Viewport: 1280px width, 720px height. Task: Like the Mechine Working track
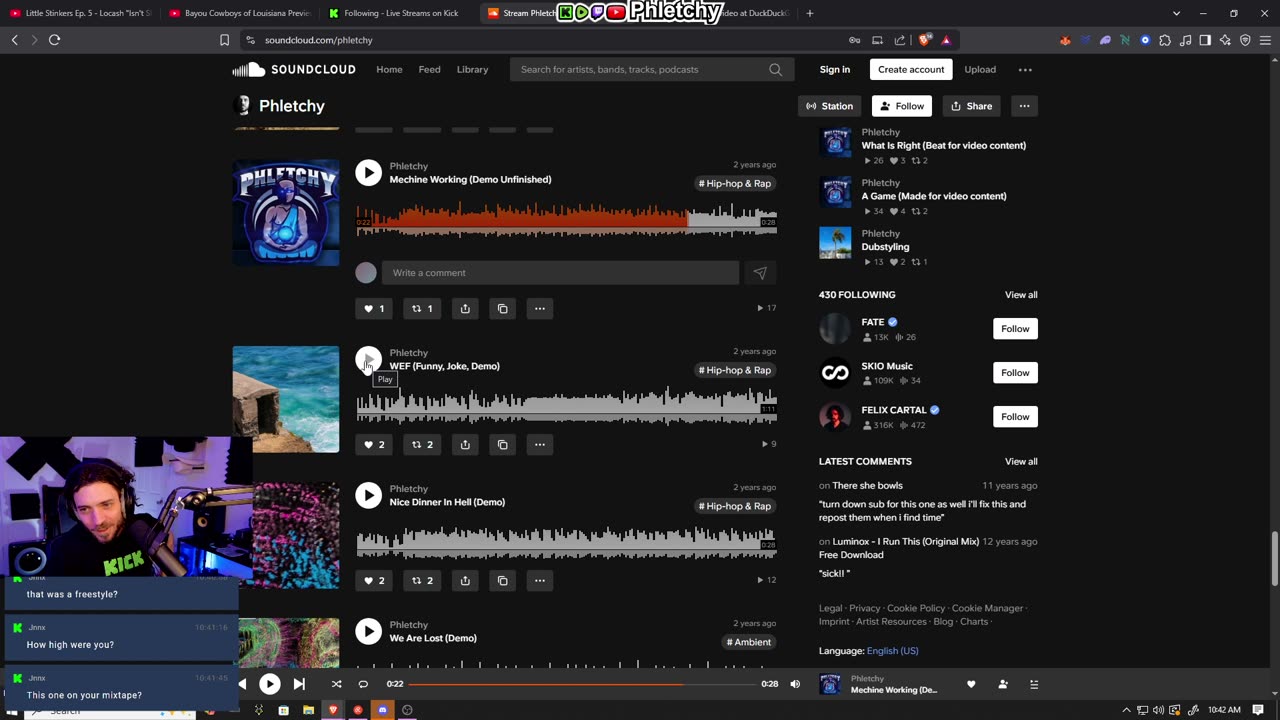coord(373,308)
